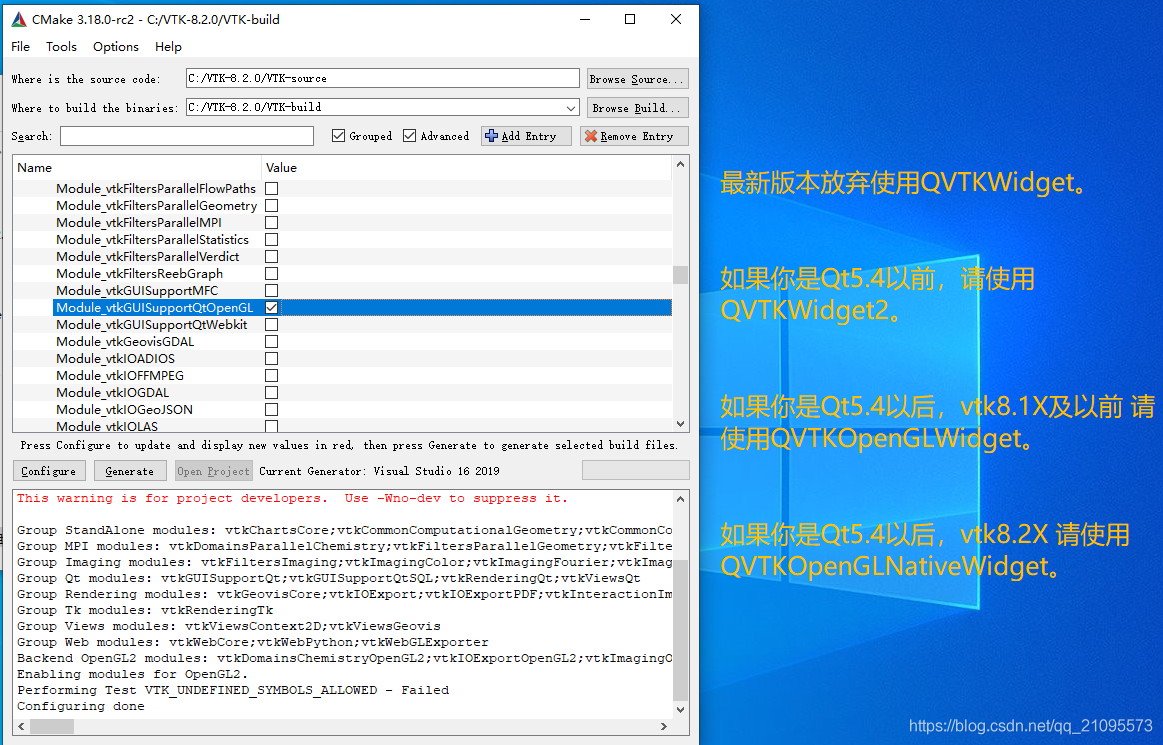Focus the source code path field
The height and width of the screenshot is (745, 1163).
click(x=383, y=78)
